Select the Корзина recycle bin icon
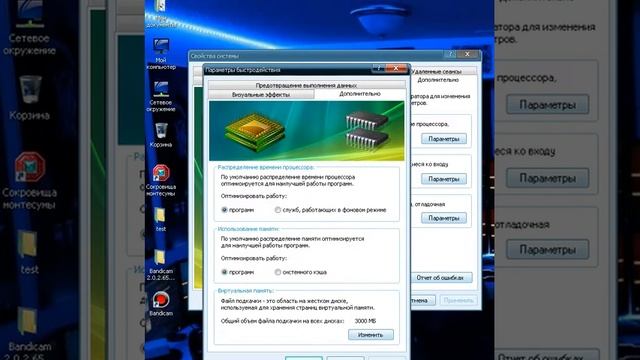The width and height of the screenshot is (640, 360). [161, 135]
